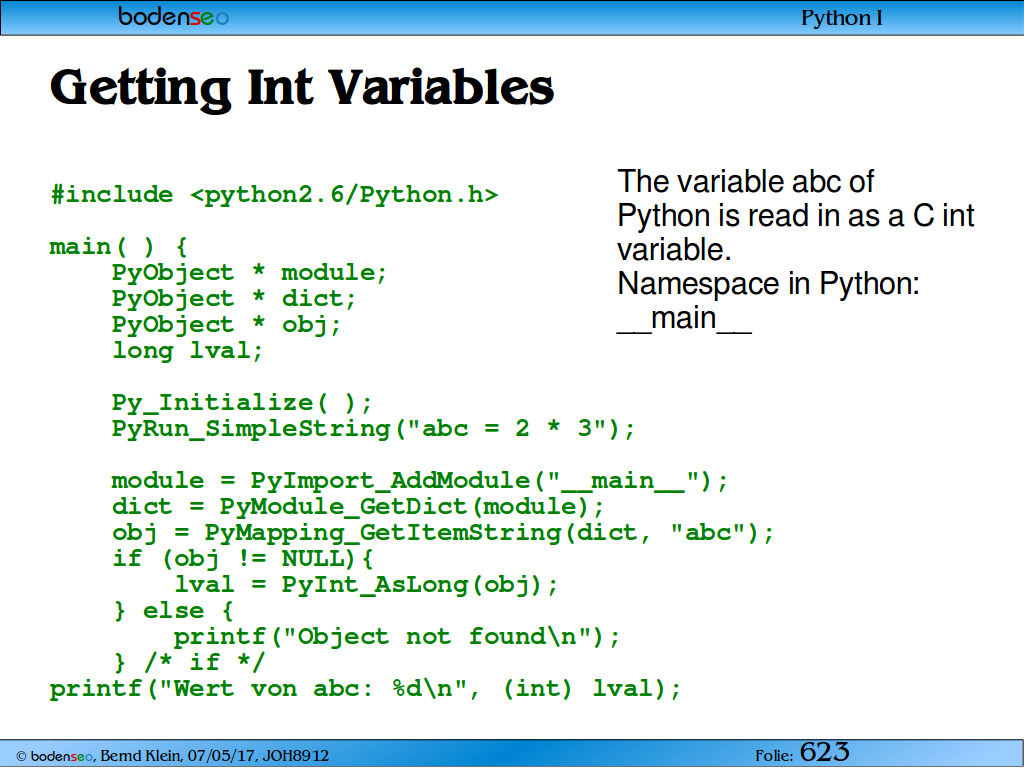The width and height of the screenshot is (1024, 768).
Task: Click the 'Python I' header title
Action: pyautogui.click(x=842, y=18)
